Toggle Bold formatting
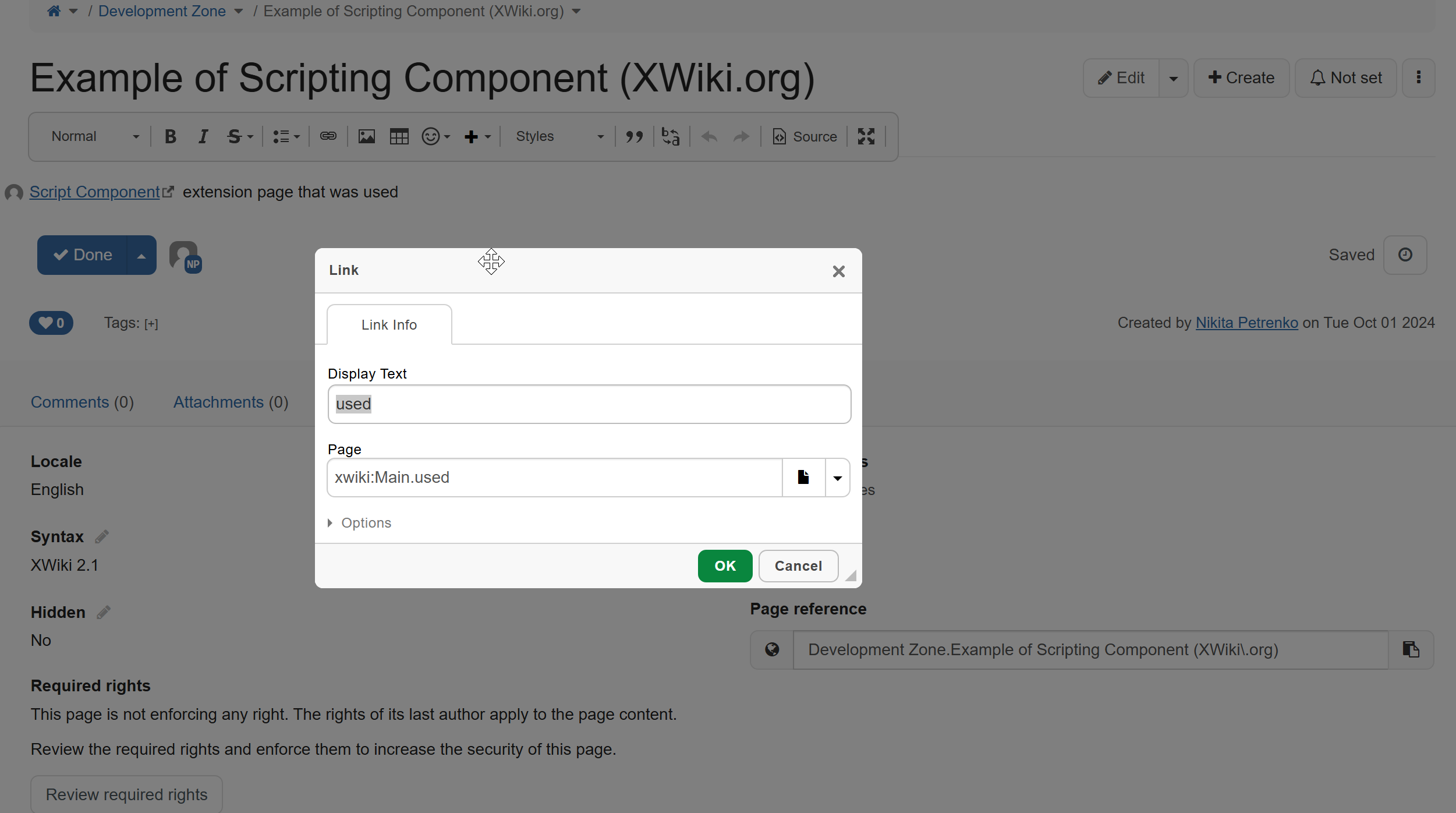This screenshot has height=813, width=1456. pyautogui.click(x=171, y=136)
